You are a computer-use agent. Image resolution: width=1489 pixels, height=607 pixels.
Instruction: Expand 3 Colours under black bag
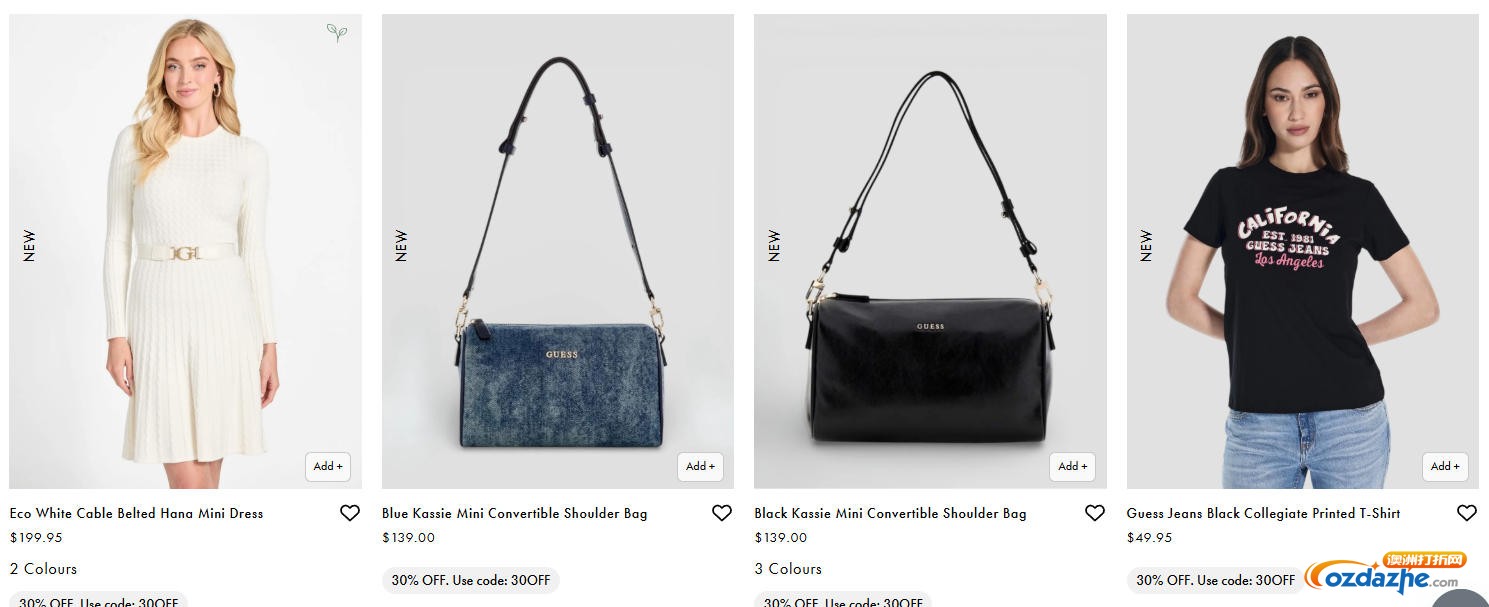[788, 569]
